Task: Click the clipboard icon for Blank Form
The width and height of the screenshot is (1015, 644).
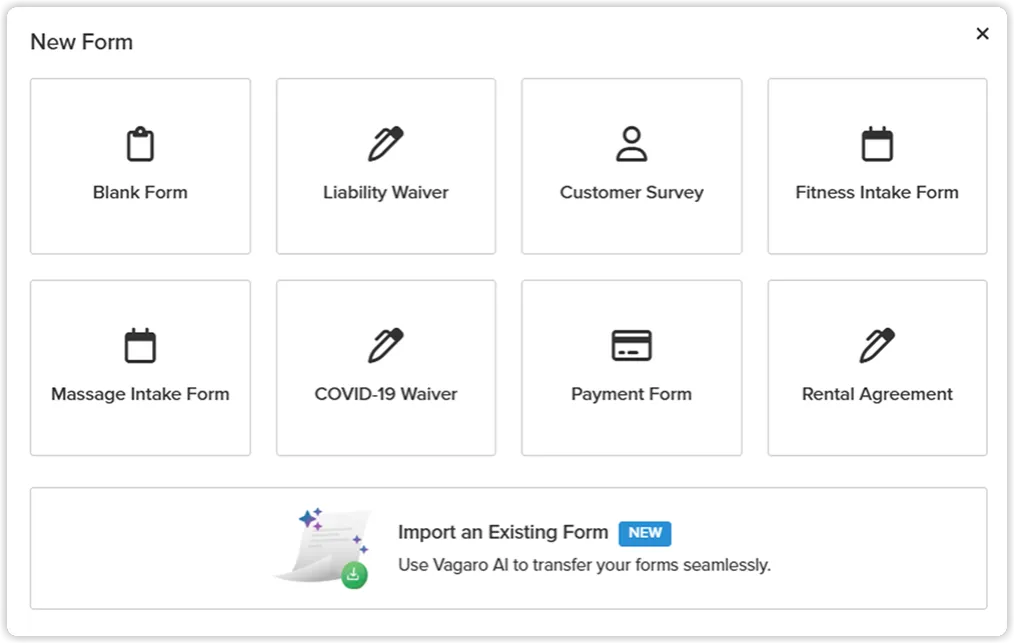Action: 140,144
